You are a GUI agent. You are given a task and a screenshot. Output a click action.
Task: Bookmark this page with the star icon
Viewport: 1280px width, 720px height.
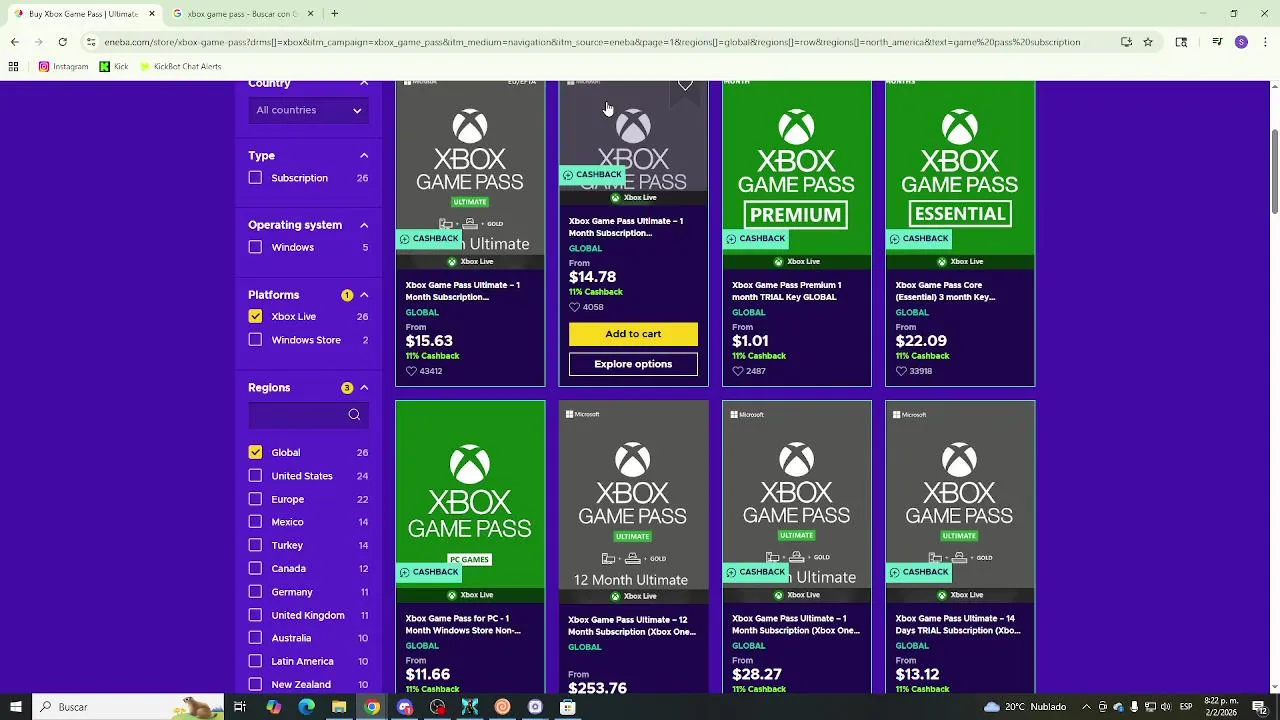1148,42
